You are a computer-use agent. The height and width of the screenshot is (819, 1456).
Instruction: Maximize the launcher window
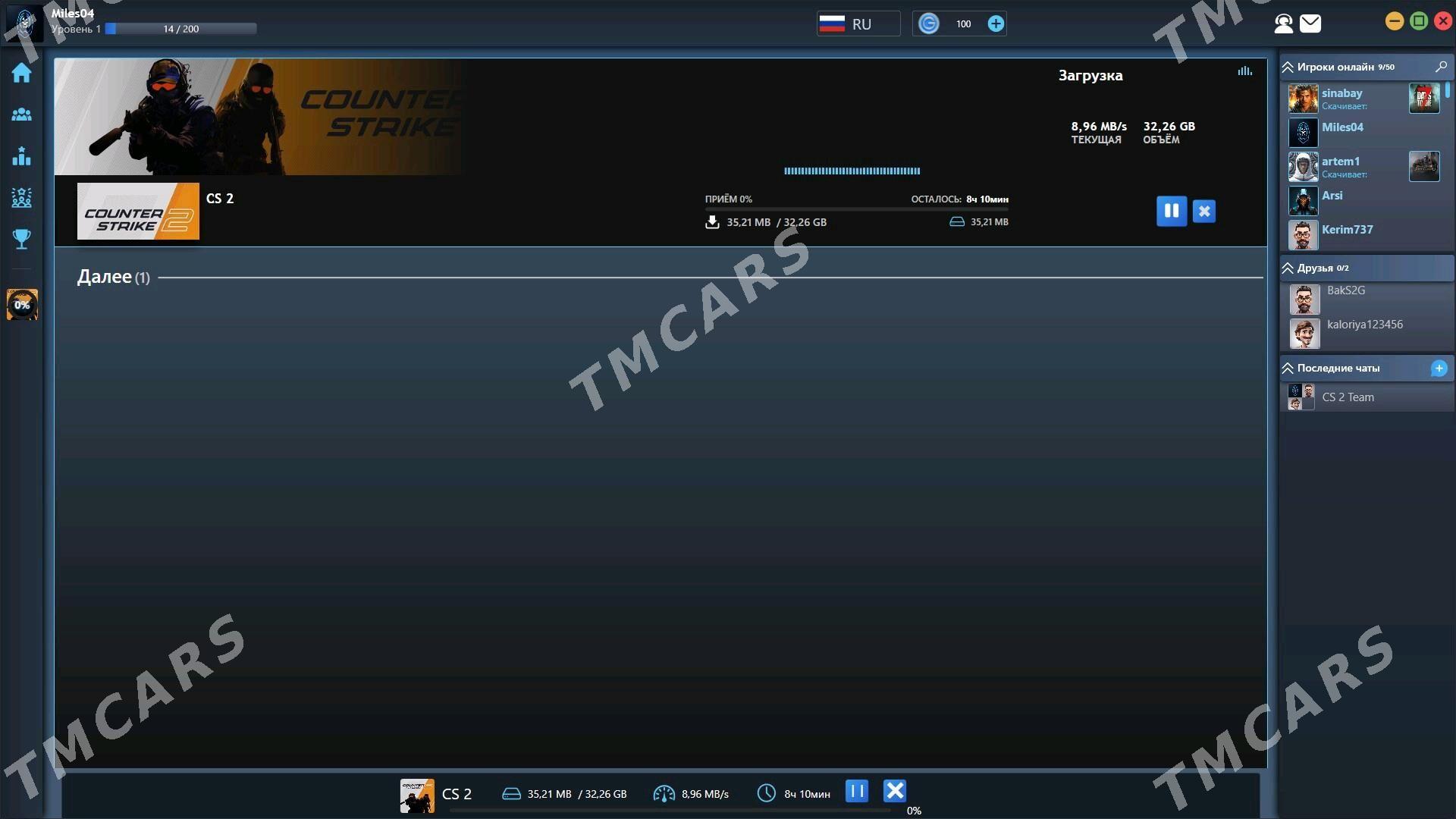1418,21
